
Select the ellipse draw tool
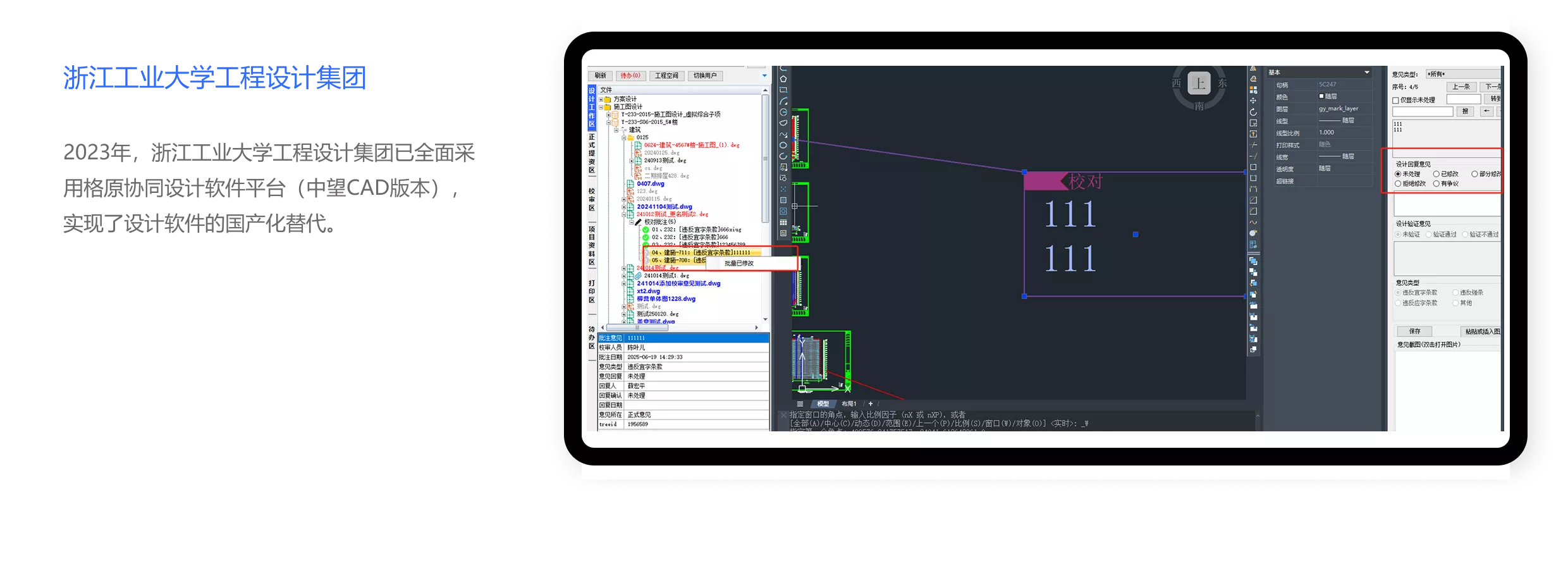click(x=783, y=145)
